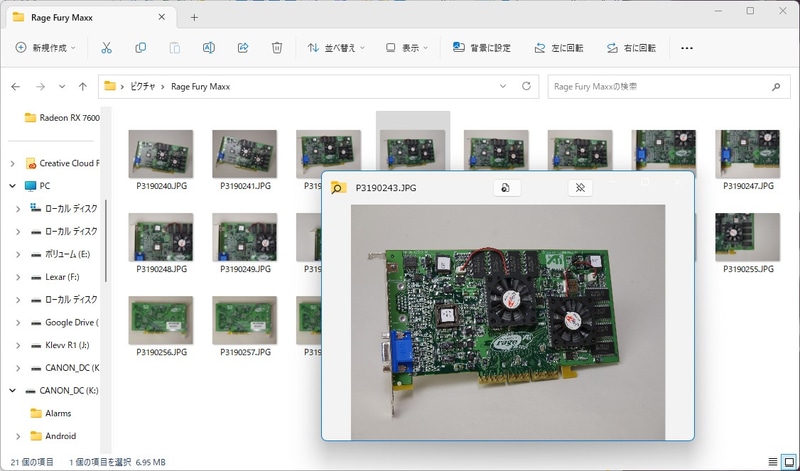Expand the Lexar (F:) drive node
800x471 pixels.
[18, 277]
